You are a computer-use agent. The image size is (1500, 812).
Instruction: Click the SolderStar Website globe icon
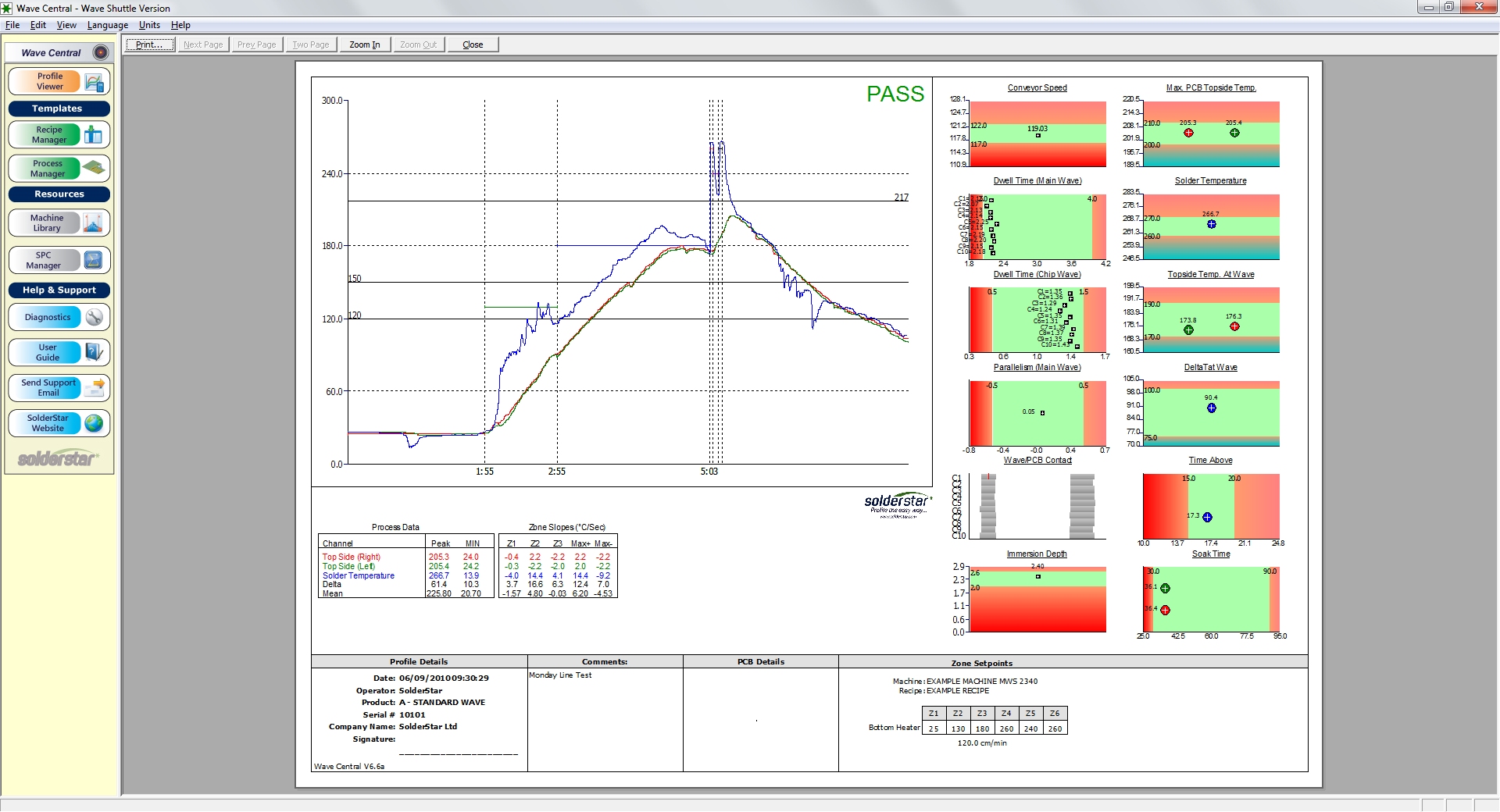(94, 423)
